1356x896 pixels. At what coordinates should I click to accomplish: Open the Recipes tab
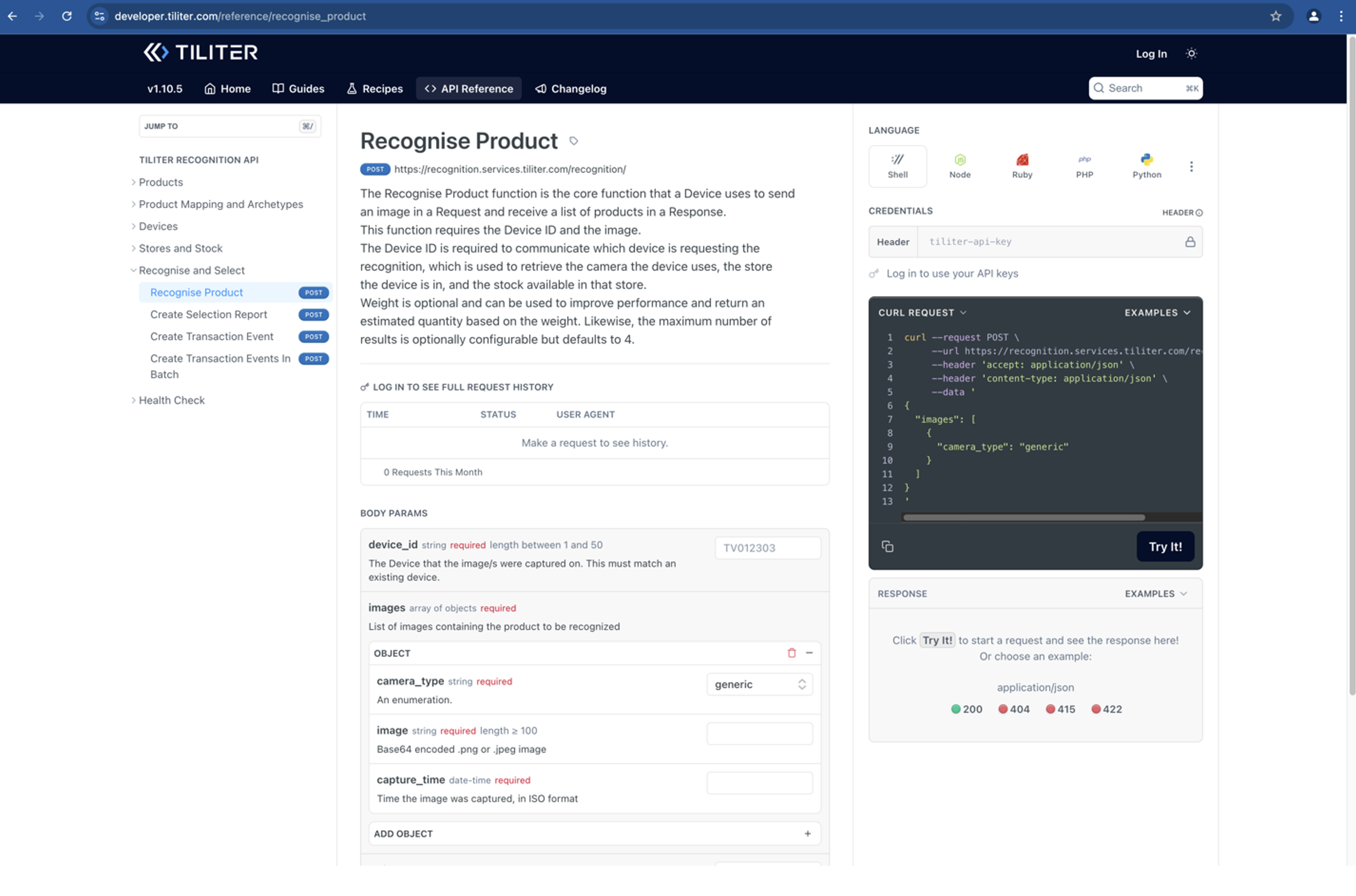click(x=375, y=89)
